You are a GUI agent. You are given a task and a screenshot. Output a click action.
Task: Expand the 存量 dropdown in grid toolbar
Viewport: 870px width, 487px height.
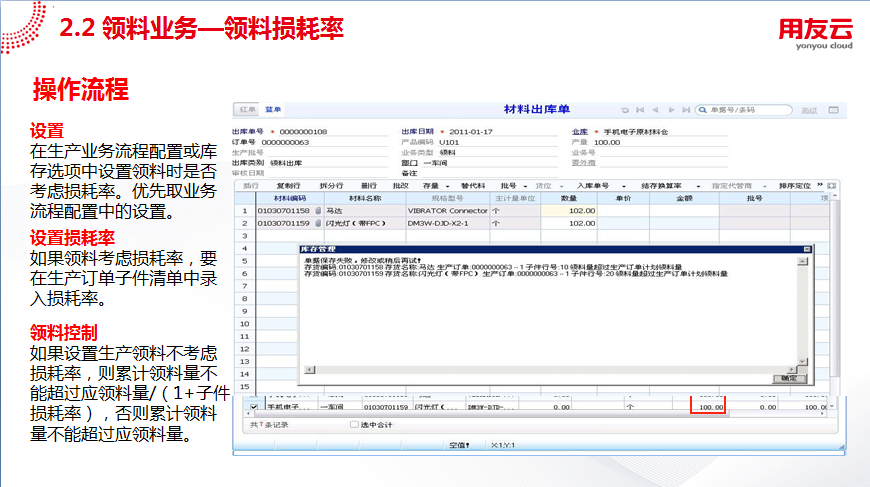point(433,185)
